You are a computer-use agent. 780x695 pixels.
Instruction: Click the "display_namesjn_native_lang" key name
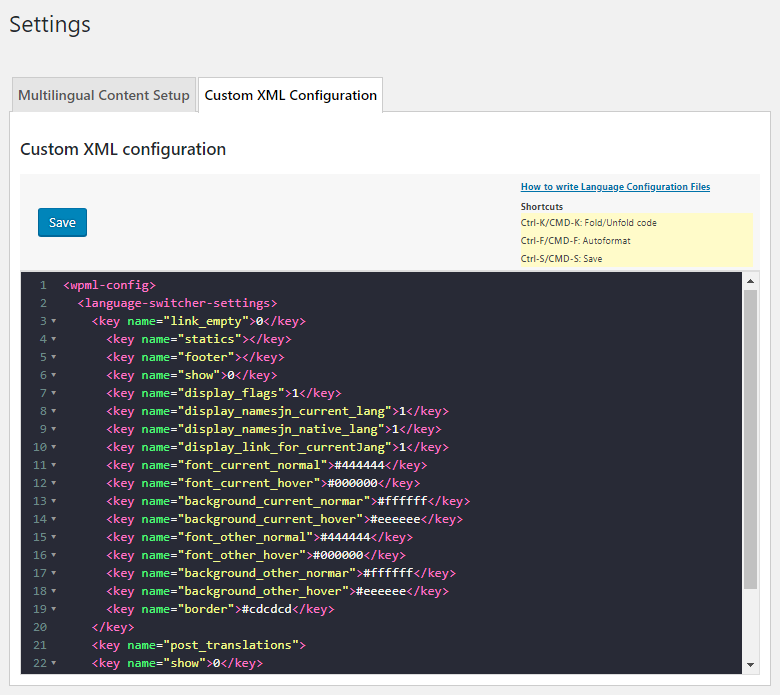[281, 429]
